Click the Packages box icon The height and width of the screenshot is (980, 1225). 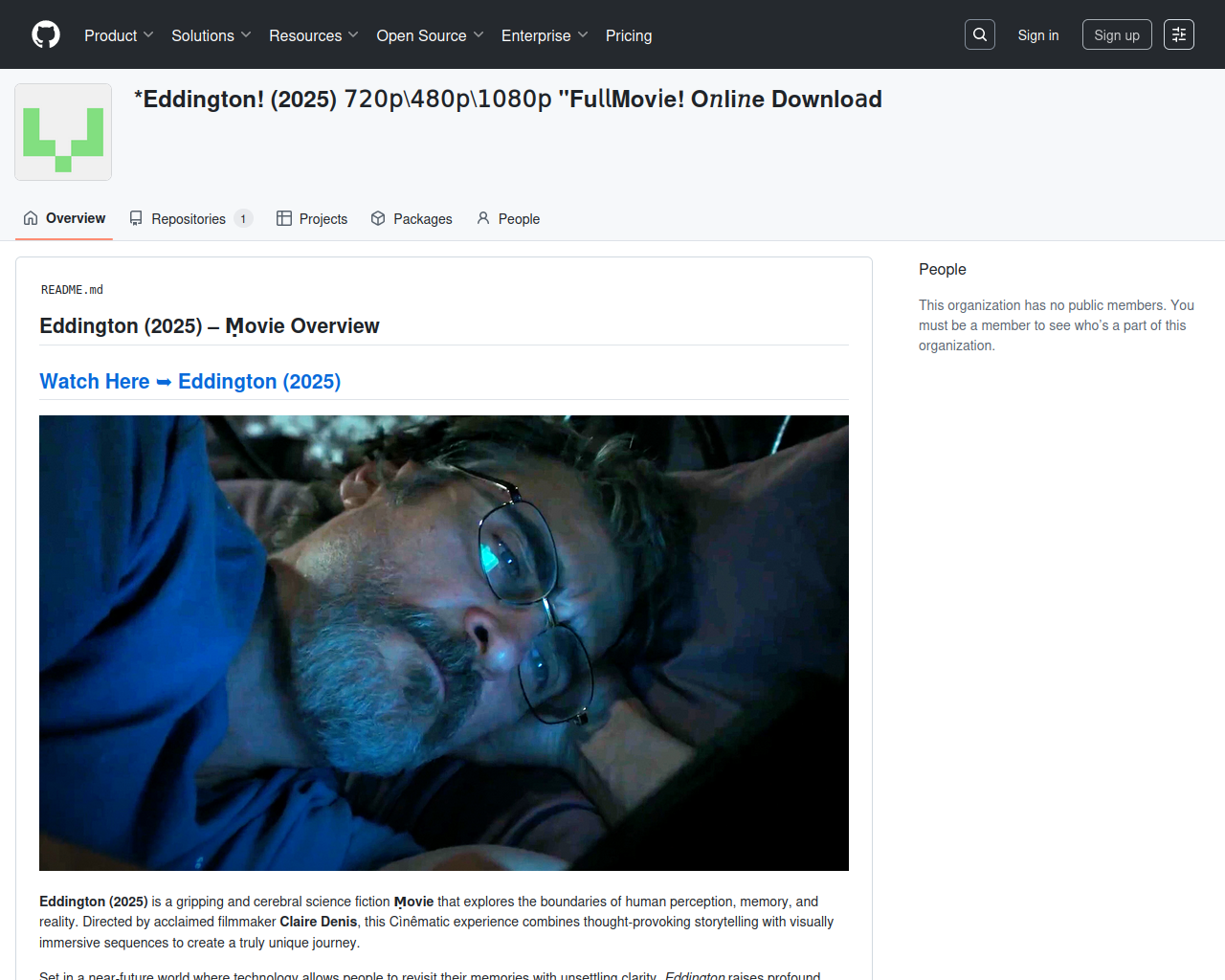(x=378, y=218)
